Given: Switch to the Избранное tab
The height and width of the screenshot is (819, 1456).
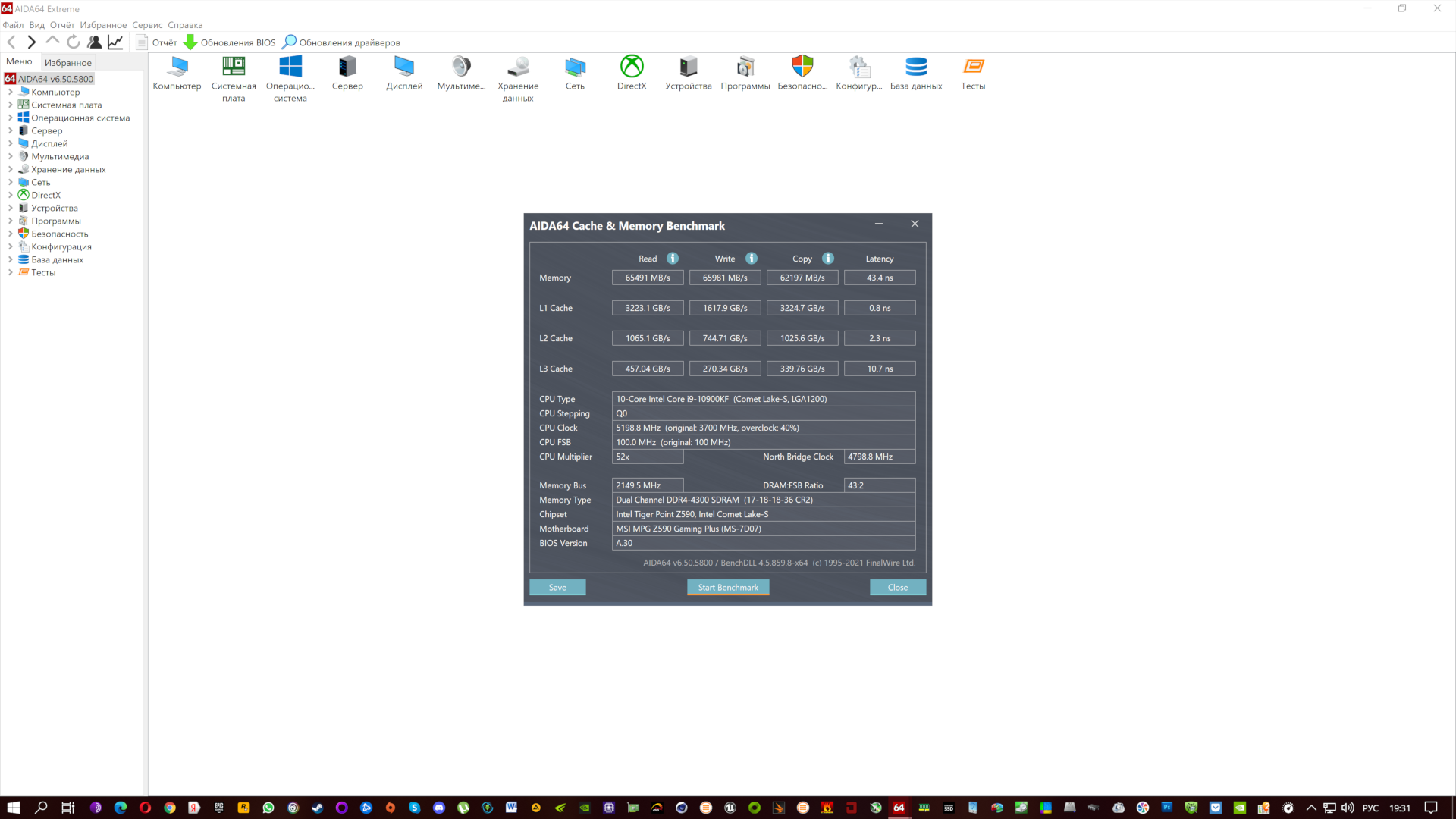Looking at the screenshot, I should tap(67, 63).
